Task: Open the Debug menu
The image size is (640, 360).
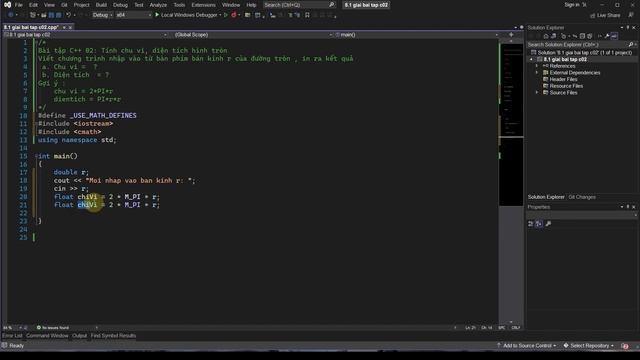Action: click(120, 5)
